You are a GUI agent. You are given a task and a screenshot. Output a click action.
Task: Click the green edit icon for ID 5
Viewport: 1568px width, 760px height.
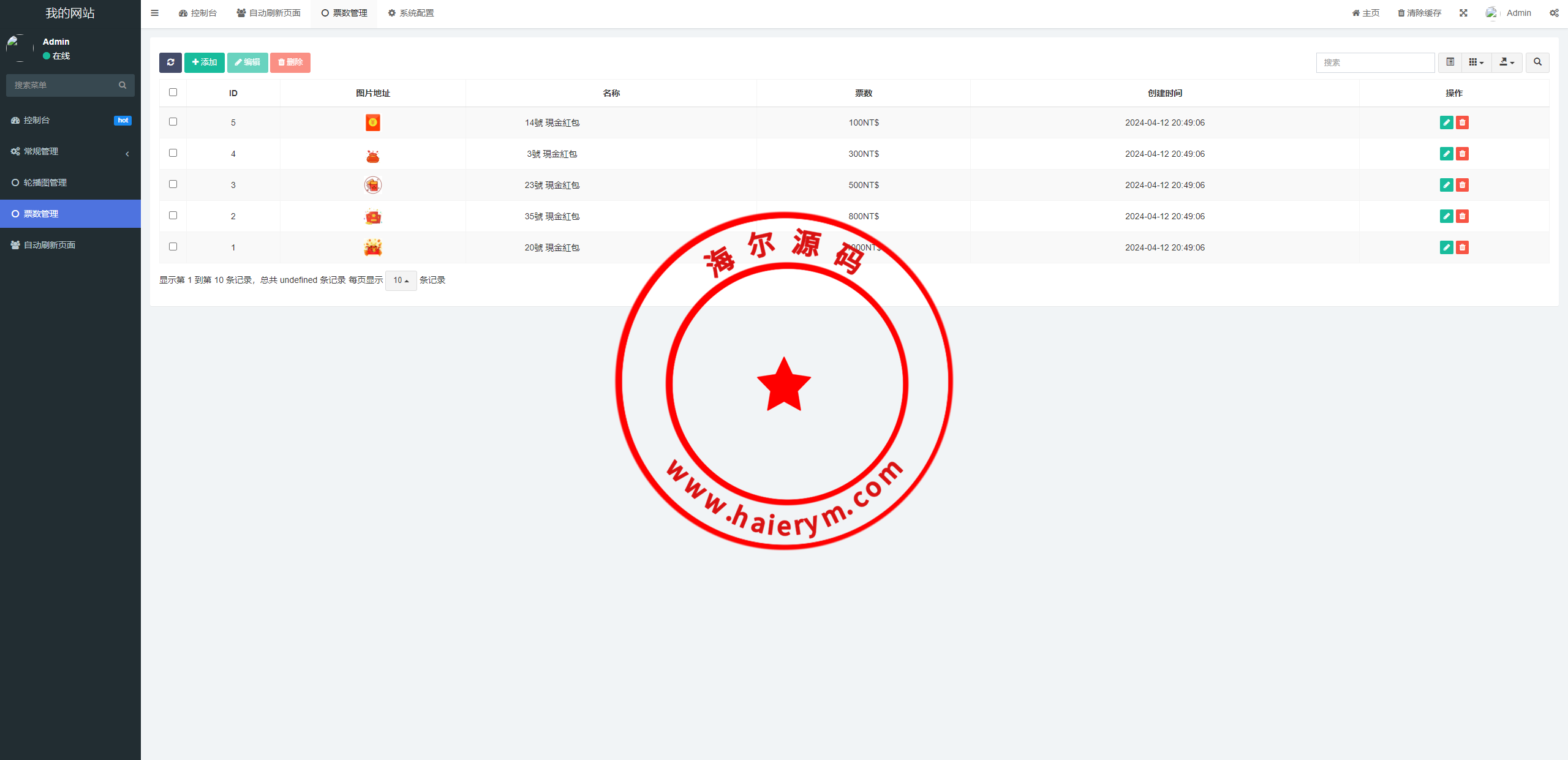click(1446, 122)
